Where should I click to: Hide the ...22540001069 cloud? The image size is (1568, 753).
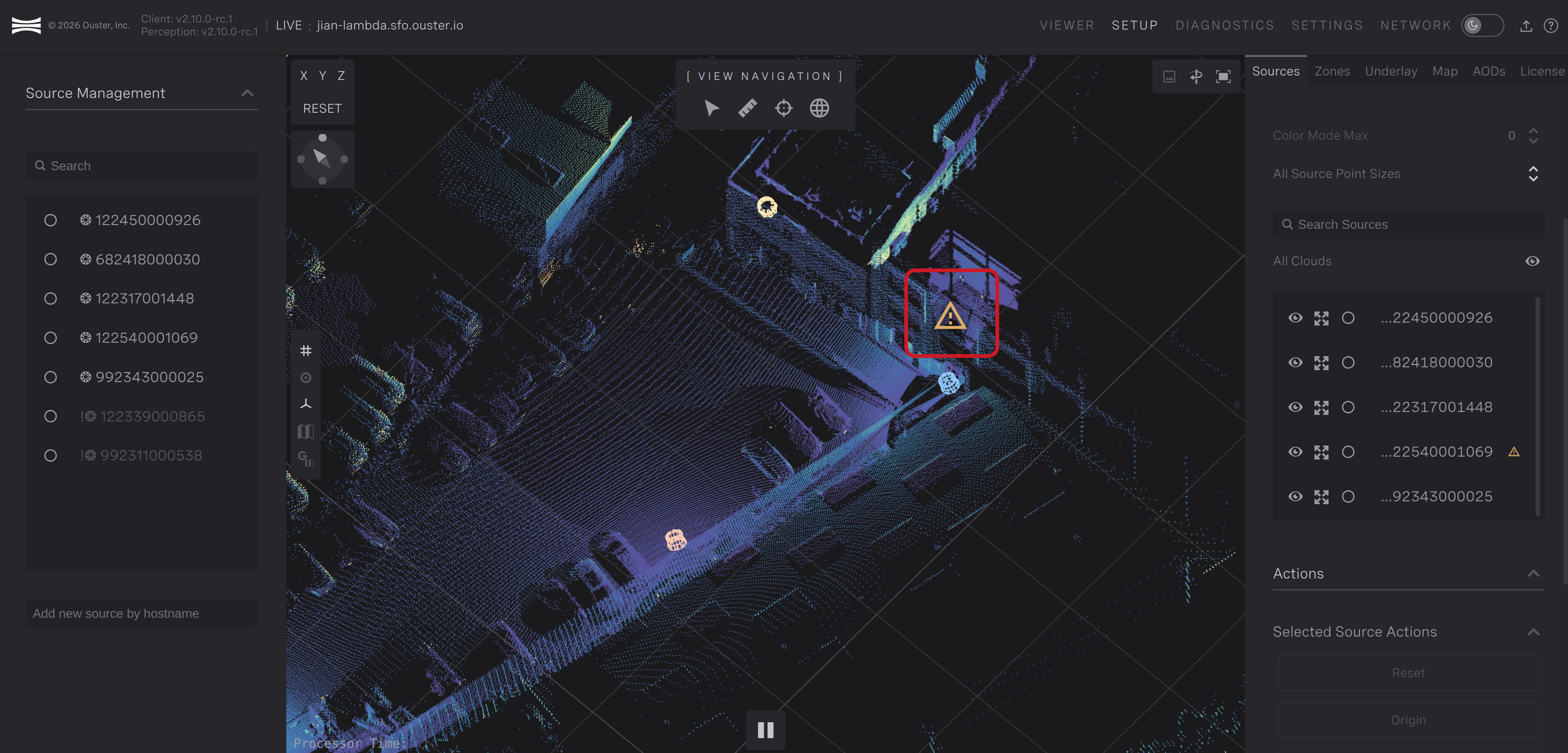coord(1295,452)
